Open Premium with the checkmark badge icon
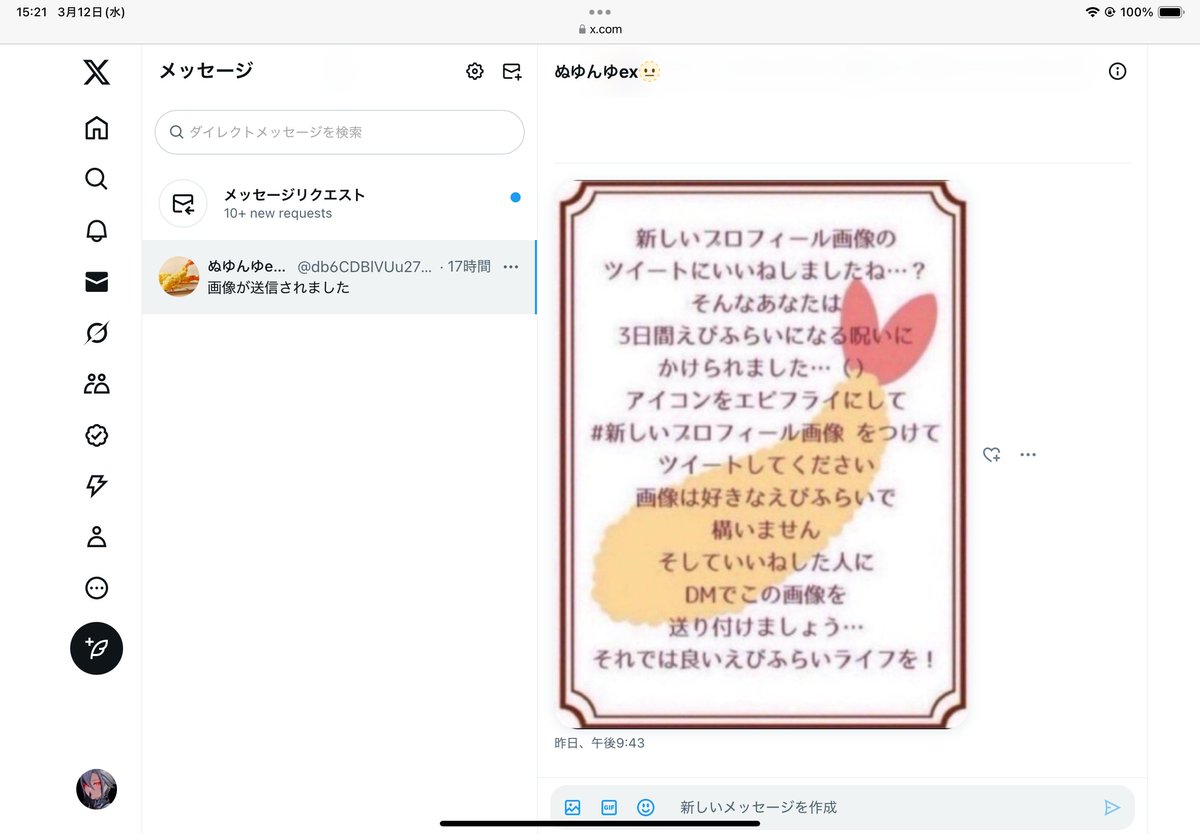Screen dimensions: 1200x834 tap(95, 435)
